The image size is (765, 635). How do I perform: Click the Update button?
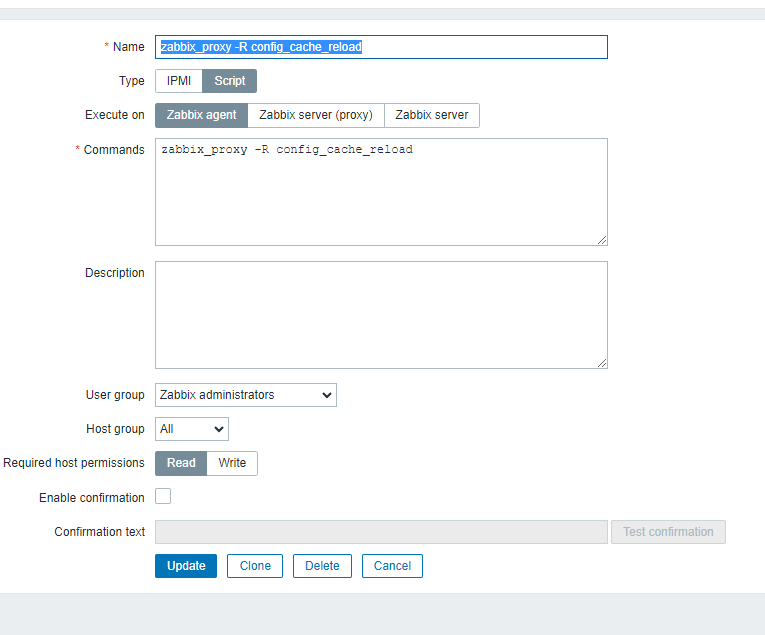[x=186, y=566]
